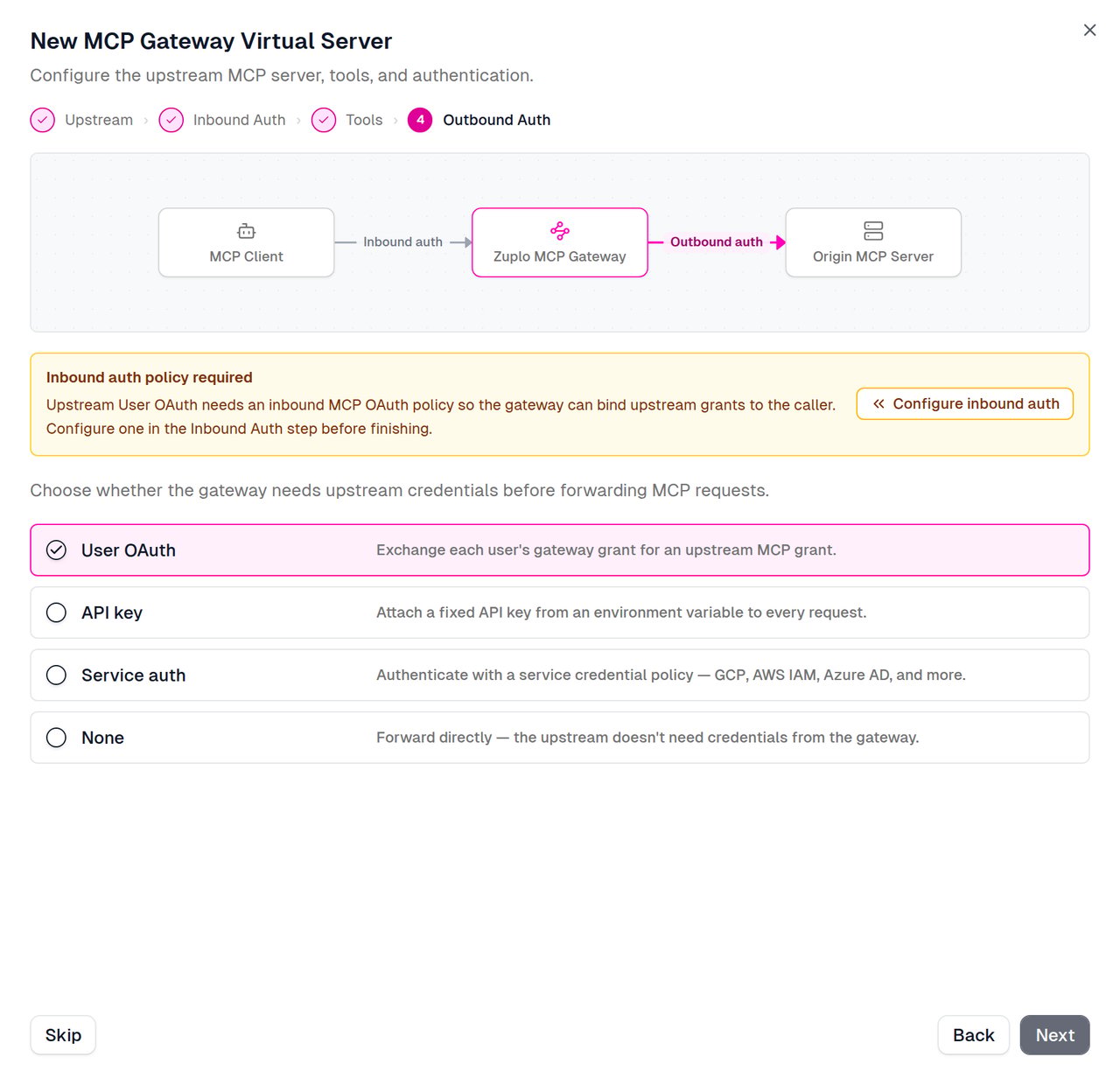Screen dimensions: 1120x1085
Task: Click the Inbound Auth step checkmark icon
Action: pyautogui.click(x=171, y=120)
